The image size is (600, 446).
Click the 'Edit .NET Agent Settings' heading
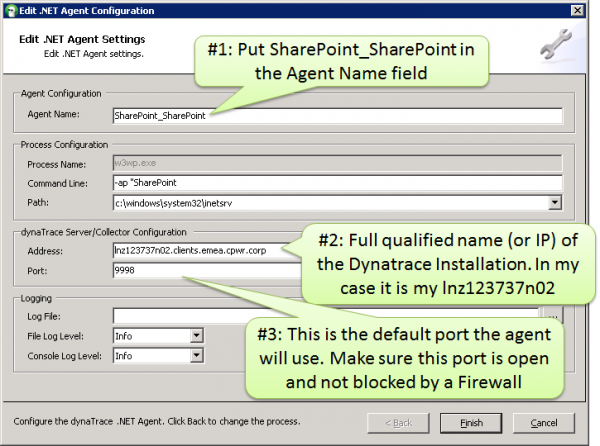(82, 39)
